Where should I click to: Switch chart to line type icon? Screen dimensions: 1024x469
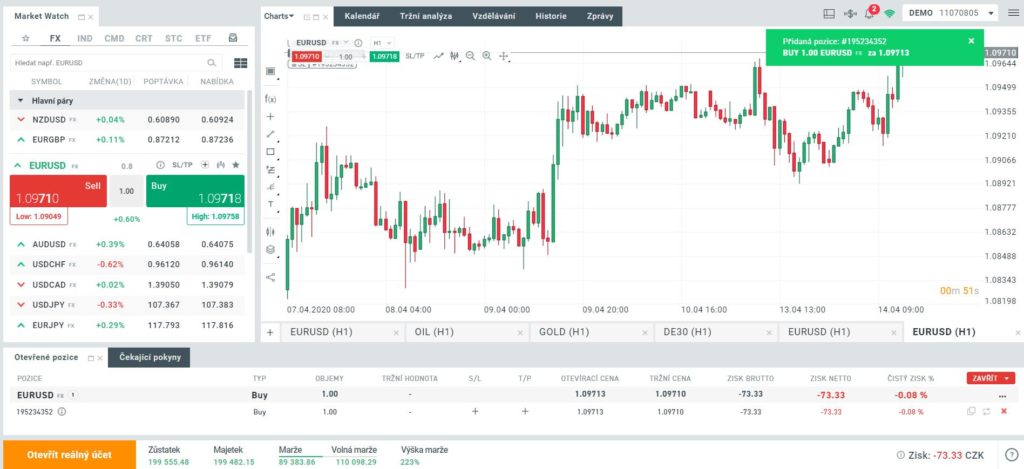pos(438,56)
